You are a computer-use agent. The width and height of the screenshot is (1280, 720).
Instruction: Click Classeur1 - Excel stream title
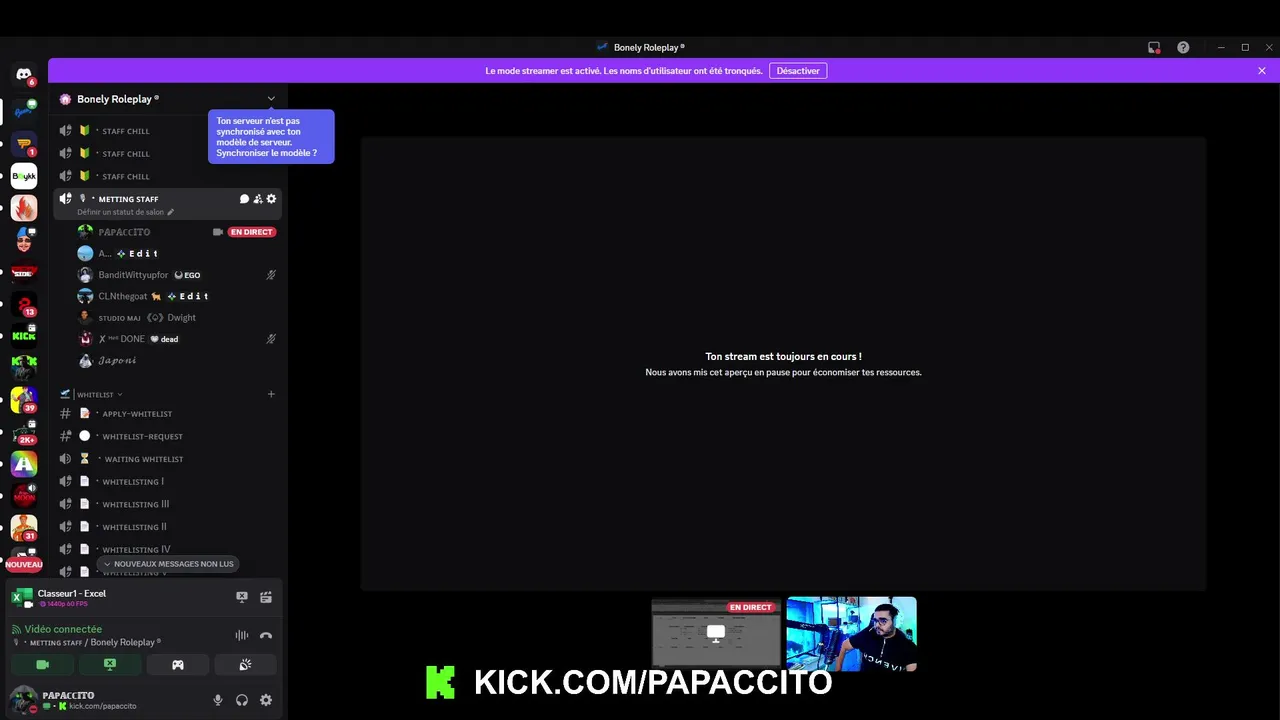(x=72, y=593)
